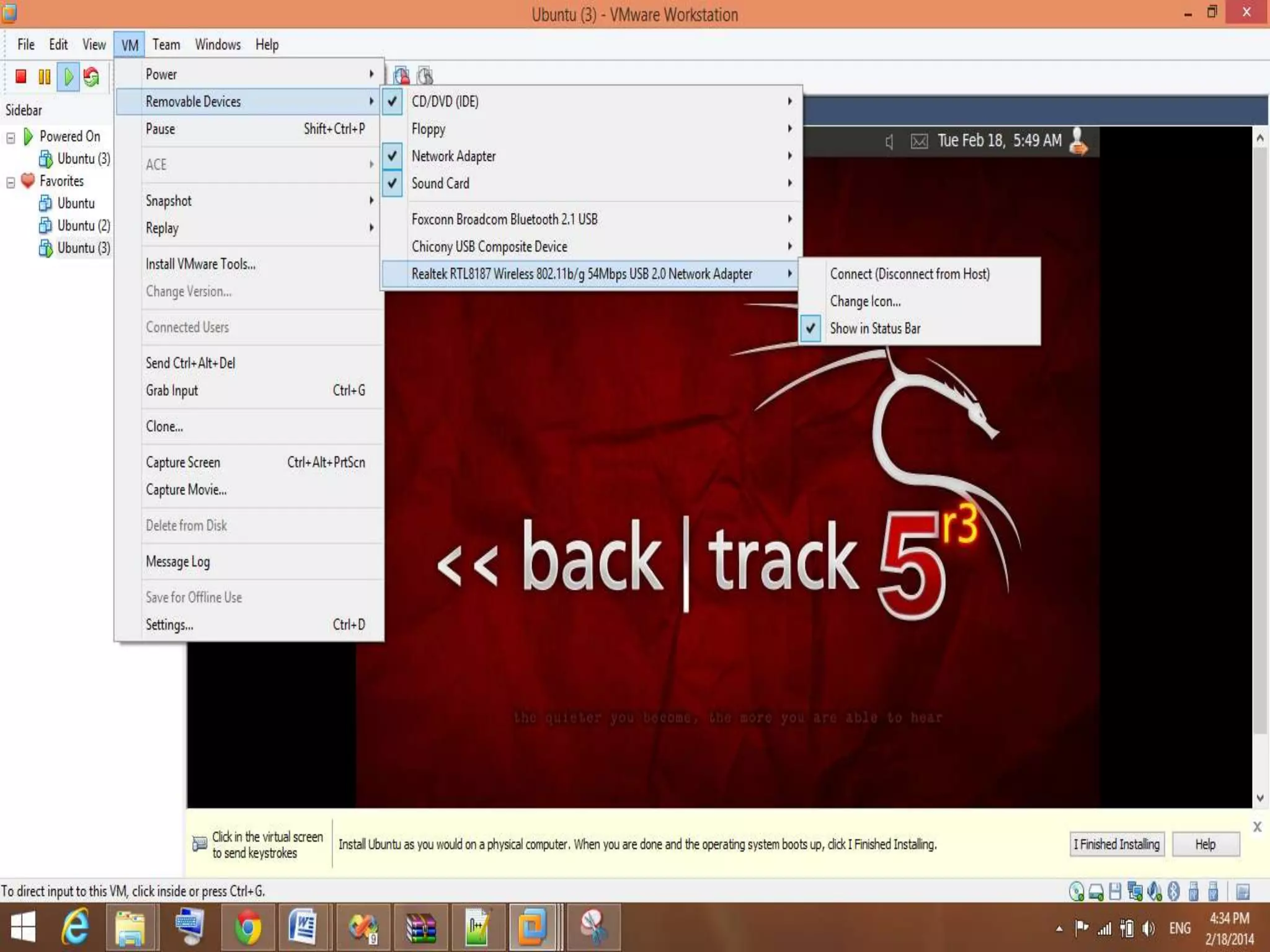The height and width of the screenshot is (952, 1270).
Task: Click the Bluetooth device status bar icon
Action: click(1173, 892)
